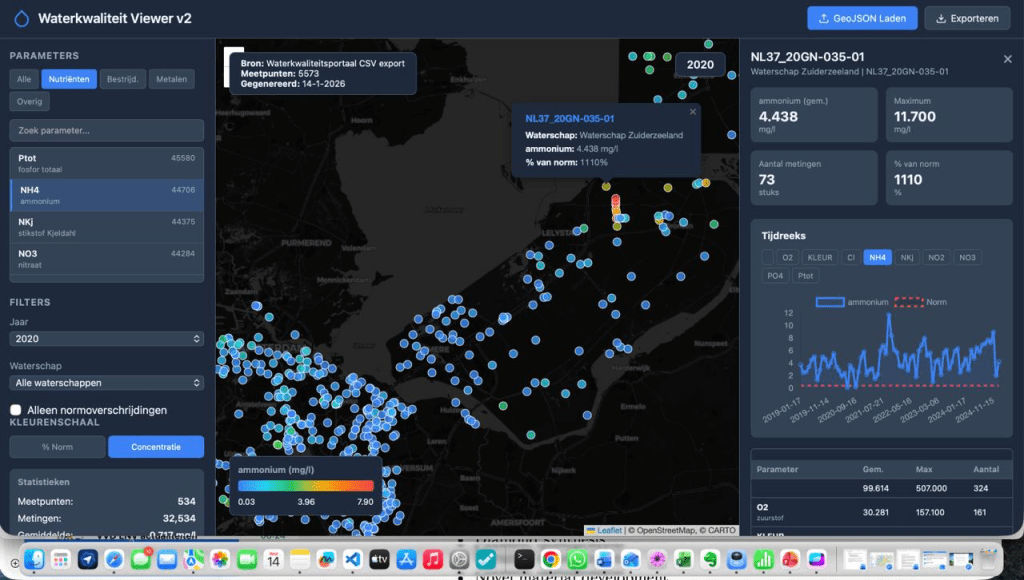Close the NL37_20GN-035-01 detail panel
Image resolution: width=1024 pixels, height=580 pixels.
click(1007, 59)
